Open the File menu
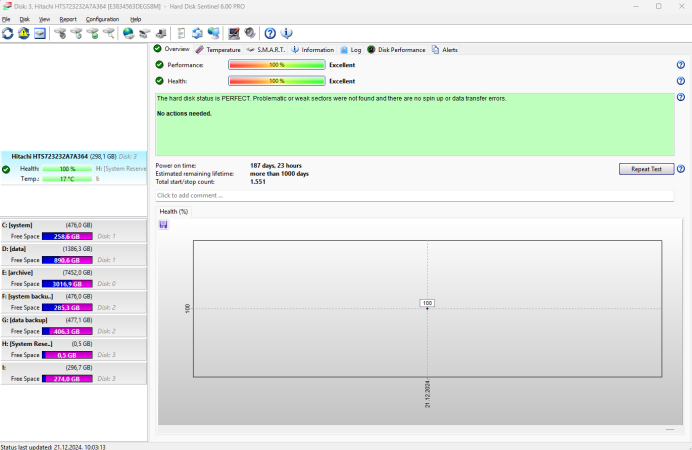This screenshot has width=692, height=450. coord(6,19)
